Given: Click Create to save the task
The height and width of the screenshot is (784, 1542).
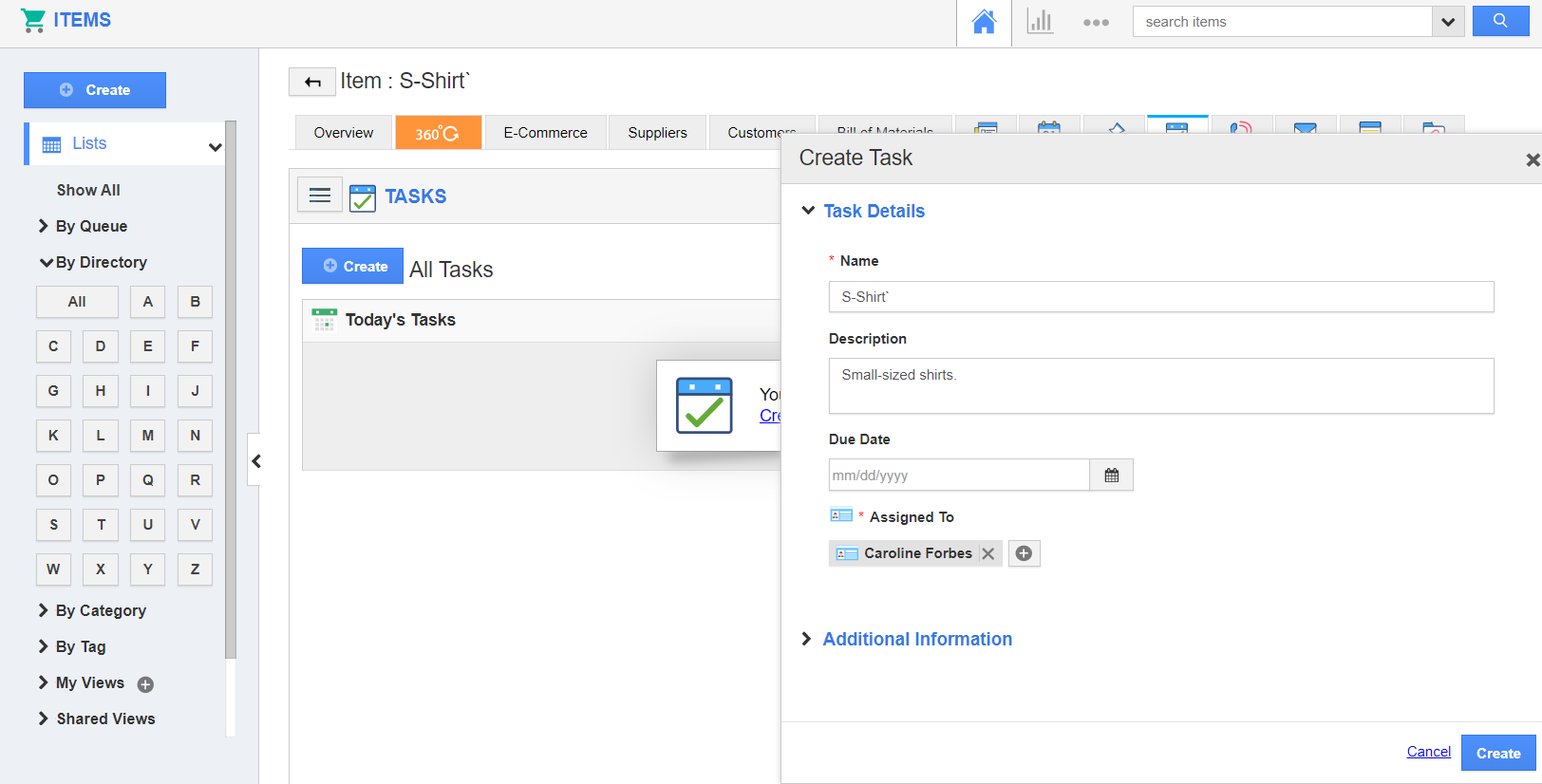Looking at the screenshot, I should pos(1498,753).
